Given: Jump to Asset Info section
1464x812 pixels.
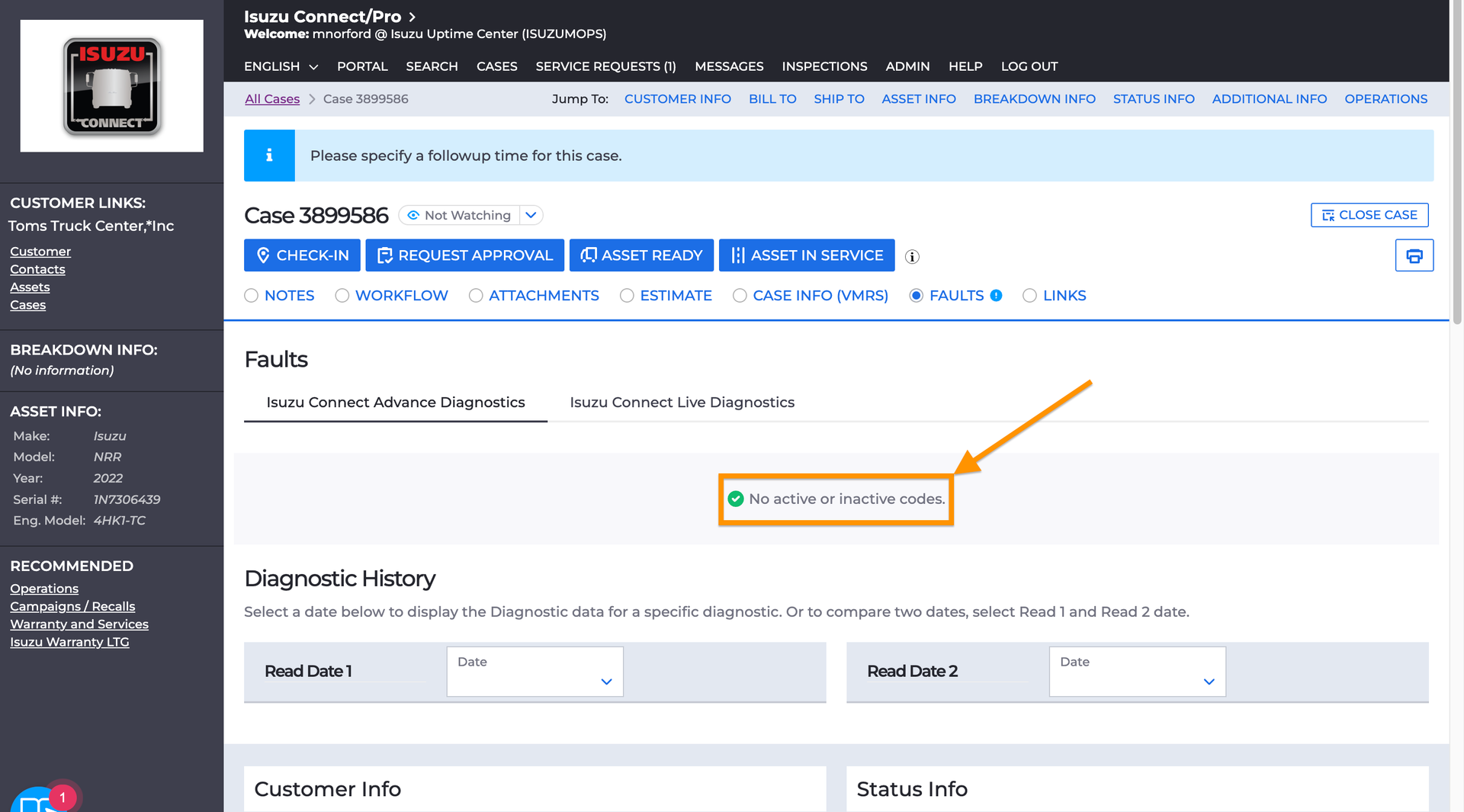Looking at the screenshot, I should pyautogui.click(x=919, y=99).
